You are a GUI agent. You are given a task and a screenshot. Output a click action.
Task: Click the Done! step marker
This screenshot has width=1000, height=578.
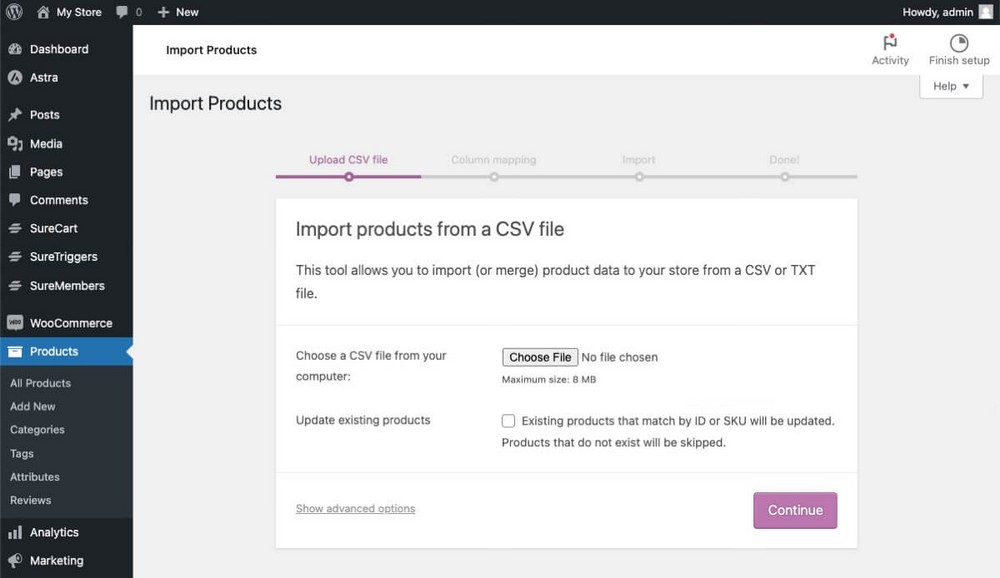click(784, 177)
